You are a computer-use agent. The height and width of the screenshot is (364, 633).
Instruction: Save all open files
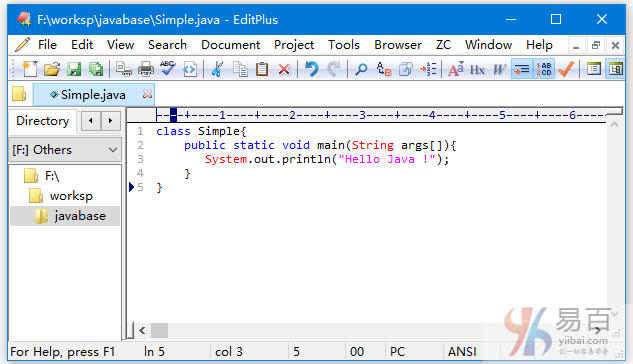(x=96, y=69)
